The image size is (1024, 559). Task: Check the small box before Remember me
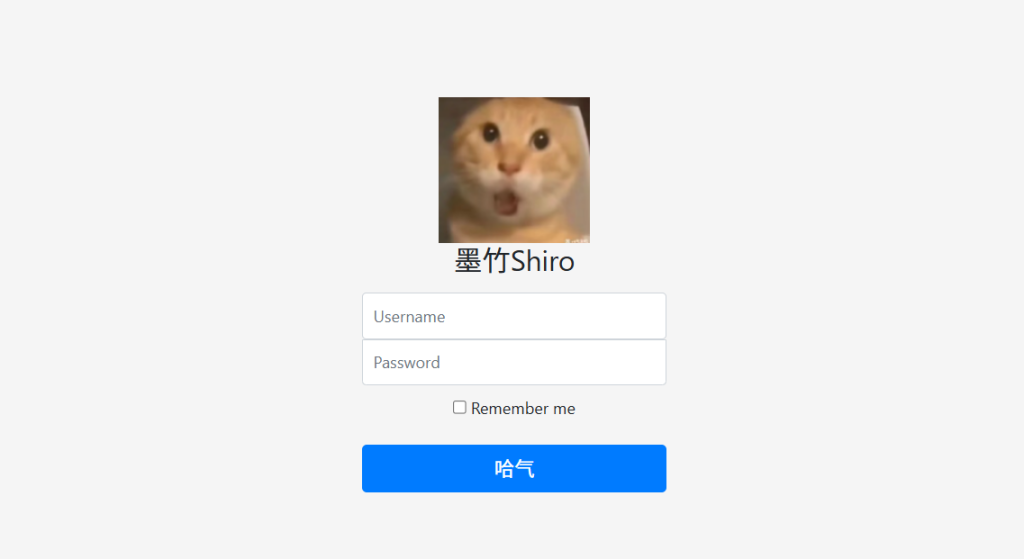tap(460, 407)
